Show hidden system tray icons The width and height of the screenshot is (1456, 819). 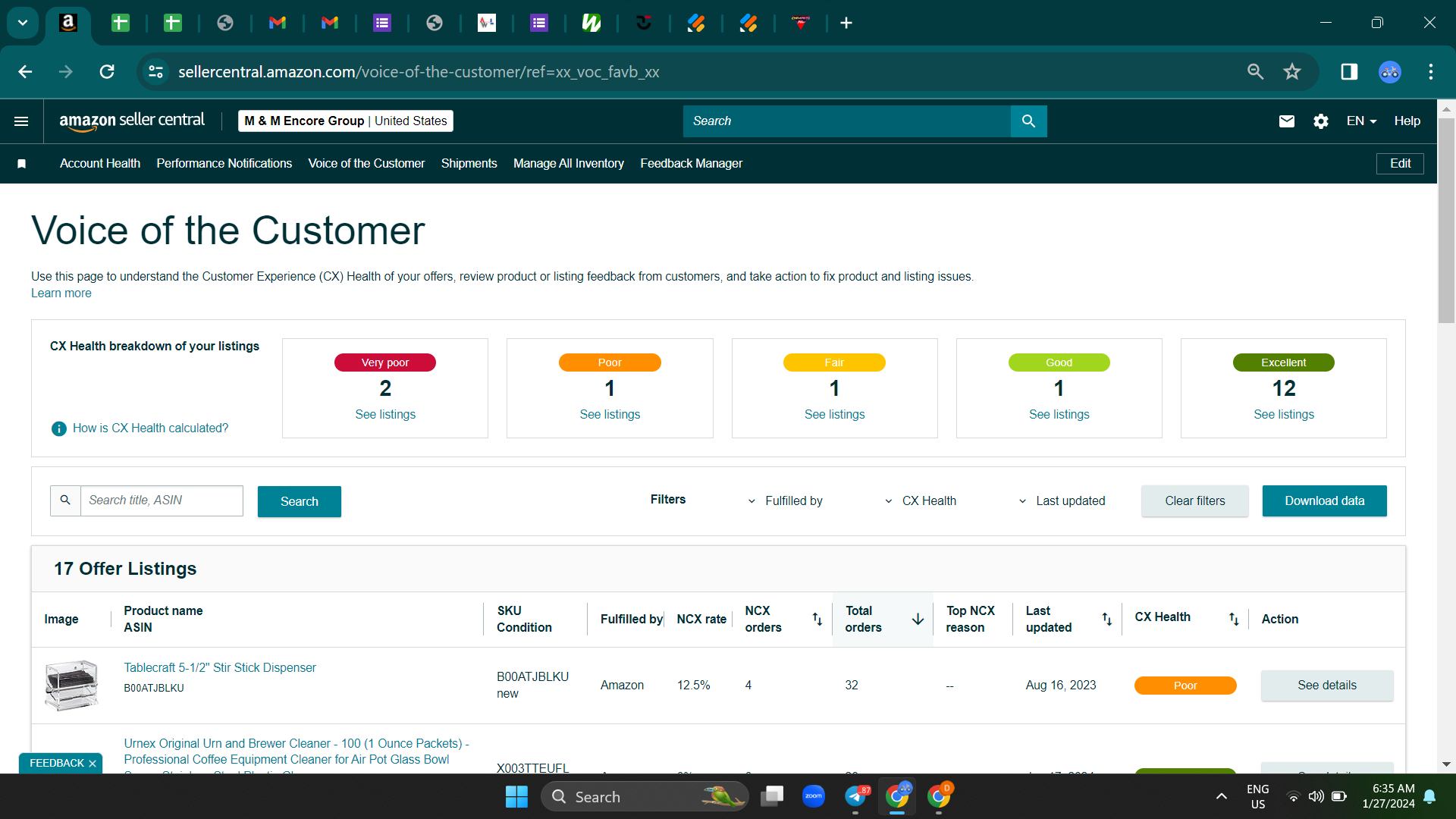[x=1221, y=796]
